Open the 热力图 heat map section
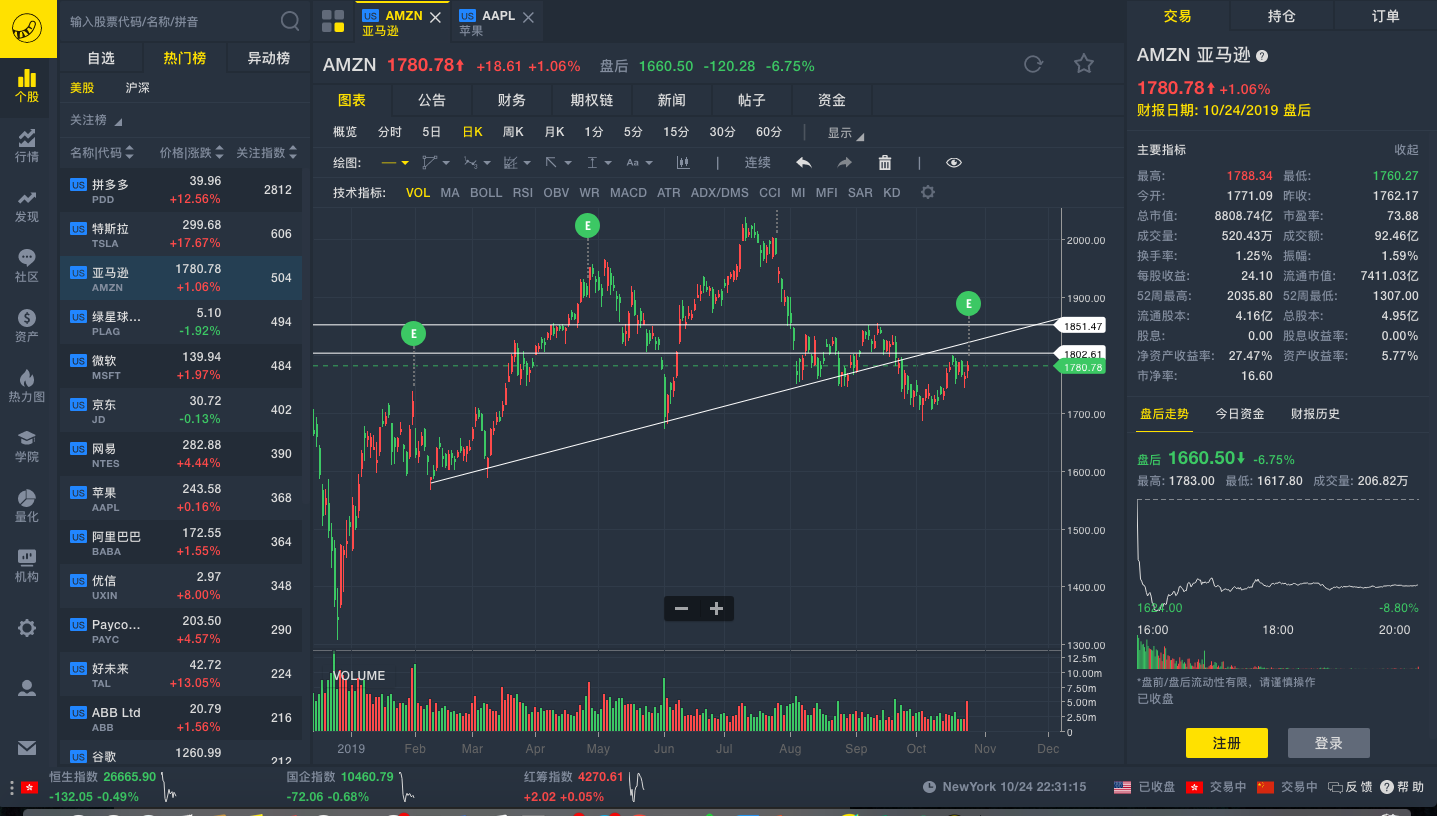The image size is (1437, 816). pos(27,385)
